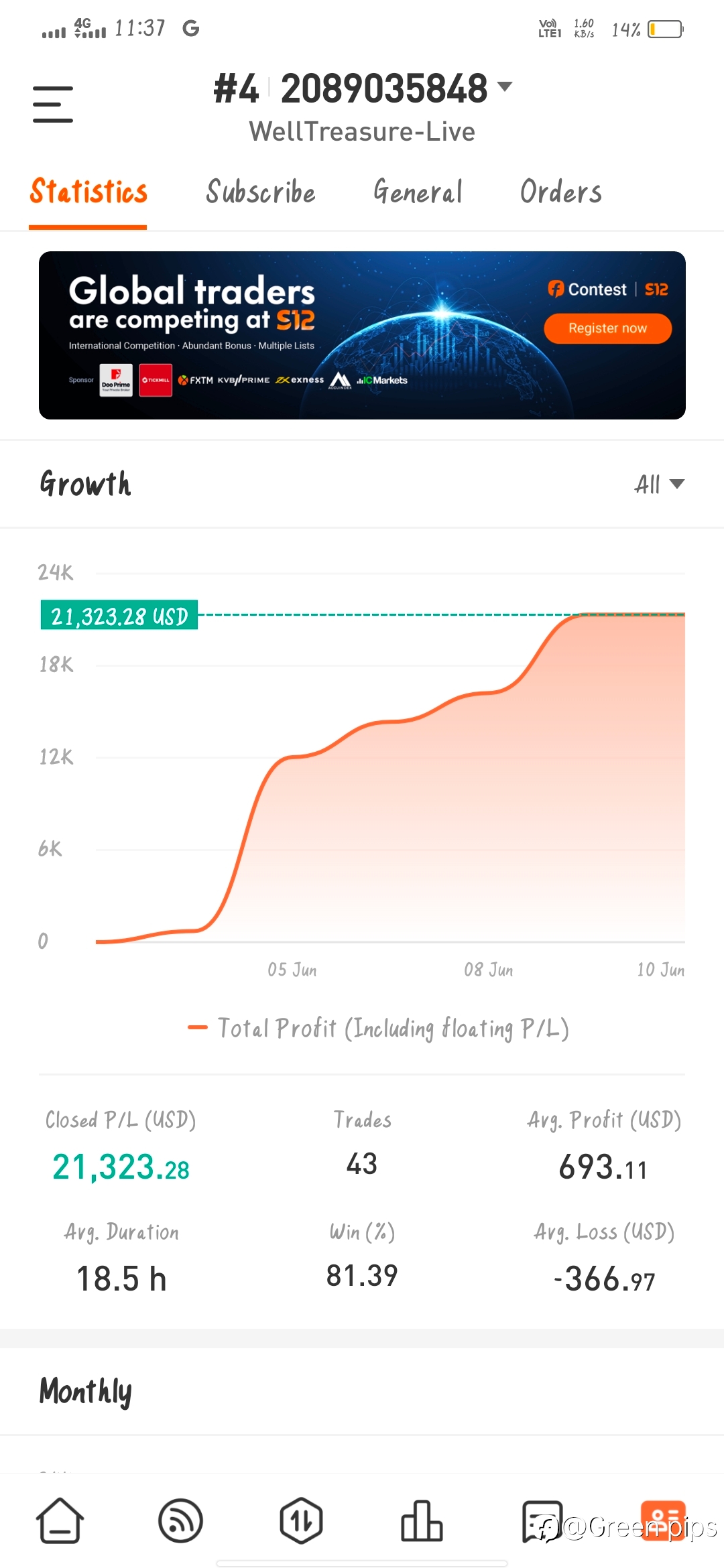
Task: Expand the account number dropdown arrow
Action: point(504,86)
